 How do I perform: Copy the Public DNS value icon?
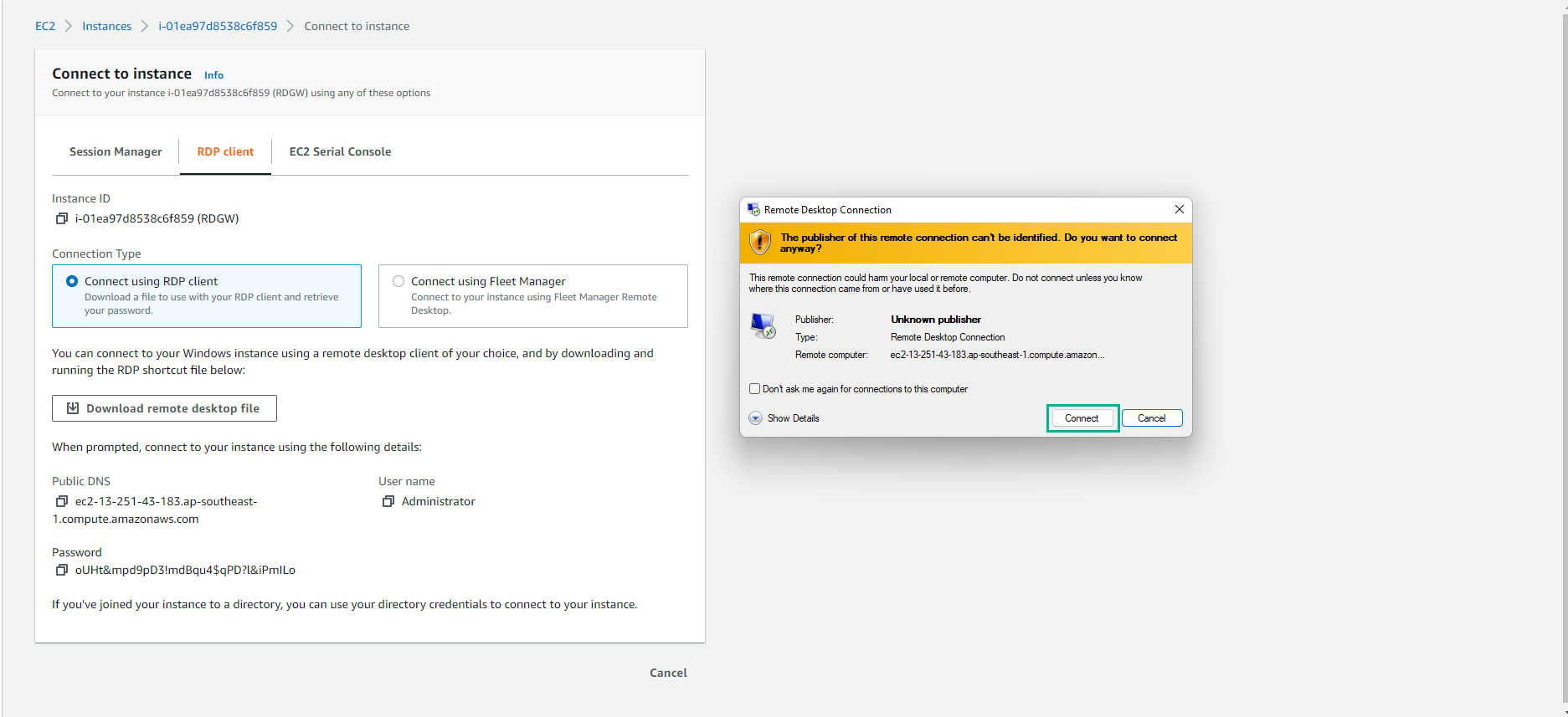(x=61, y=501)
